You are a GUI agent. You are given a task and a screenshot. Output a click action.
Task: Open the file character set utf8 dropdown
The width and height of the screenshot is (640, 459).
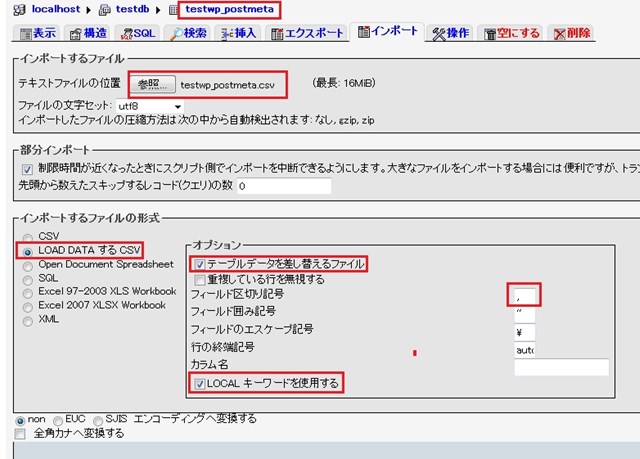point(150,105)
